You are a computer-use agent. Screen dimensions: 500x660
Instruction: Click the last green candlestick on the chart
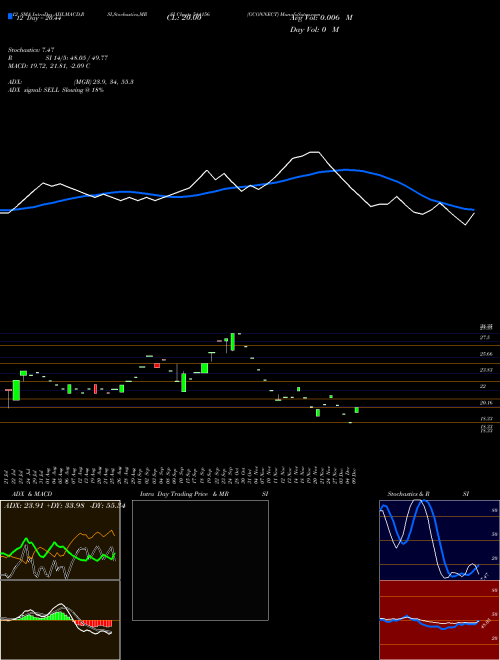click(x=356, y=410)
